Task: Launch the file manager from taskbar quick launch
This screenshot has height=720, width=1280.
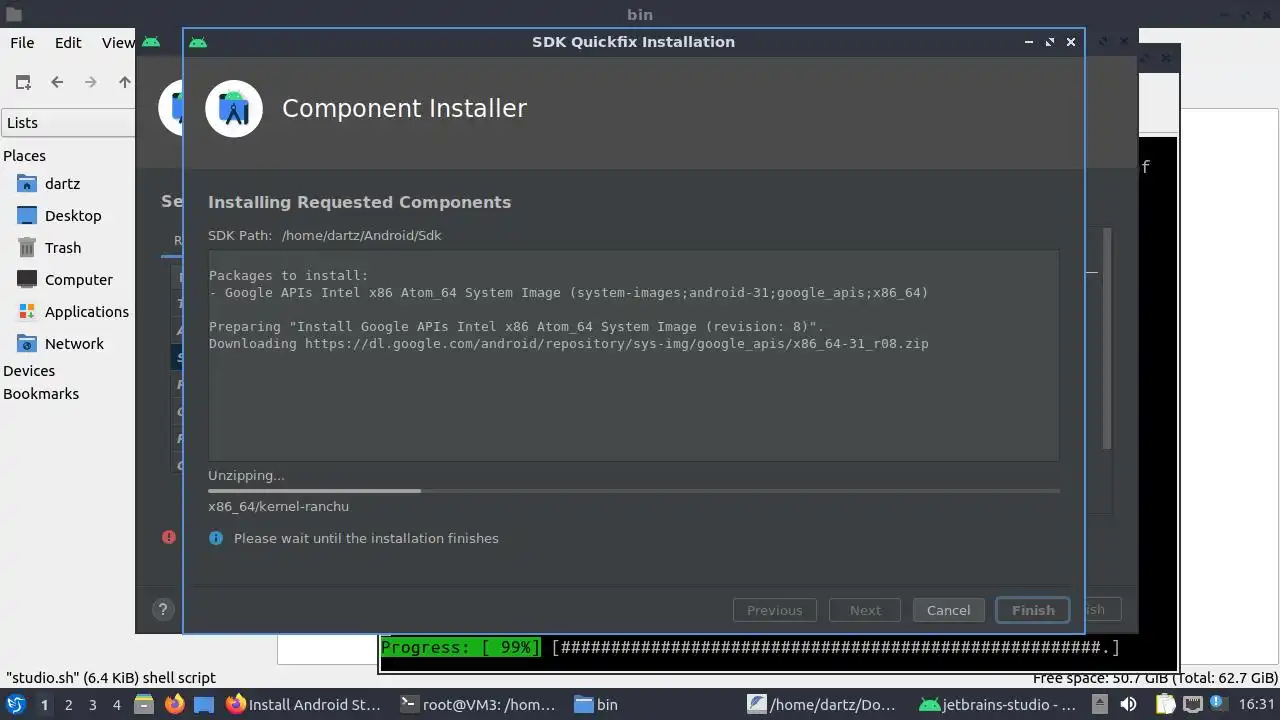Action: pos(144,704)
